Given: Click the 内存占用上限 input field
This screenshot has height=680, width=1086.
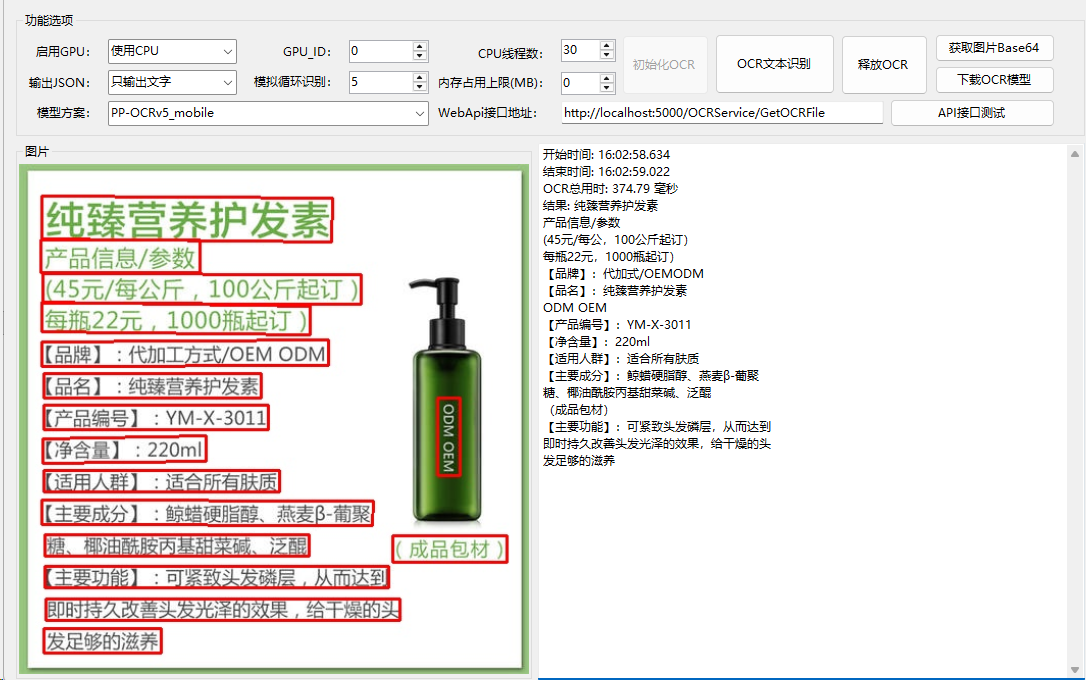Looking at the screenshot, I should coord(580,83).
